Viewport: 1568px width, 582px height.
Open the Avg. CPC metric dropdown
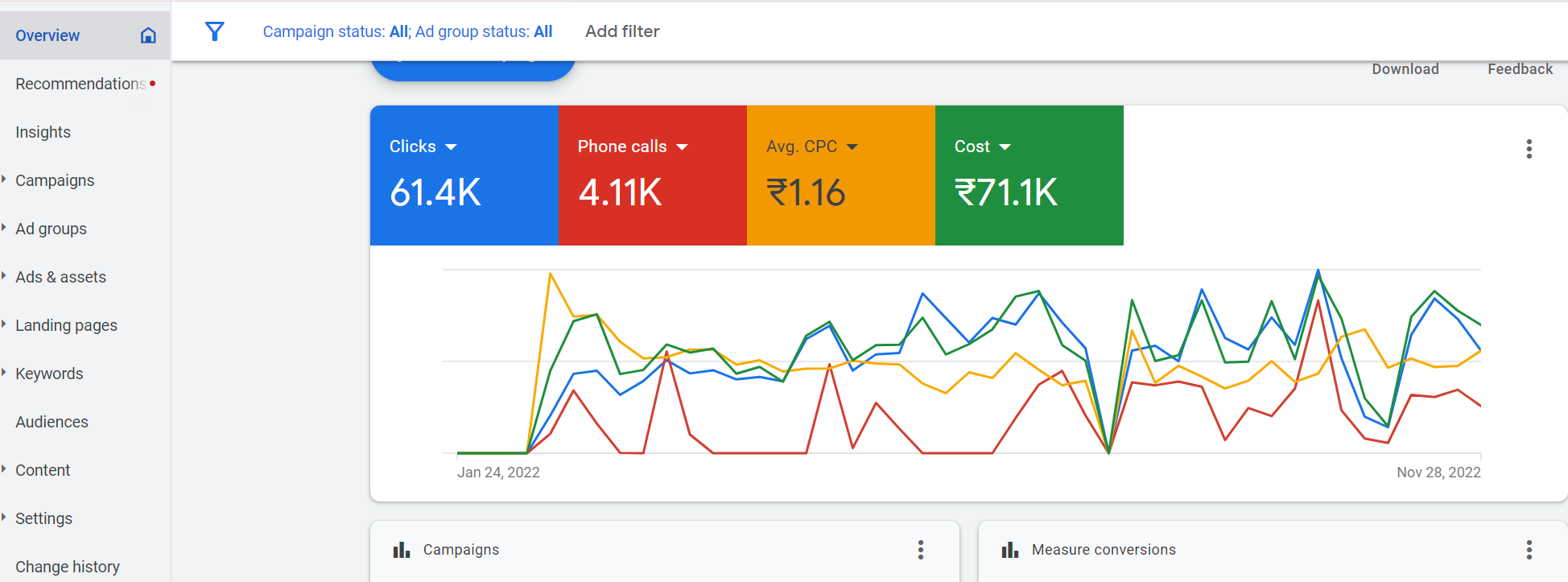click(852, 147)
